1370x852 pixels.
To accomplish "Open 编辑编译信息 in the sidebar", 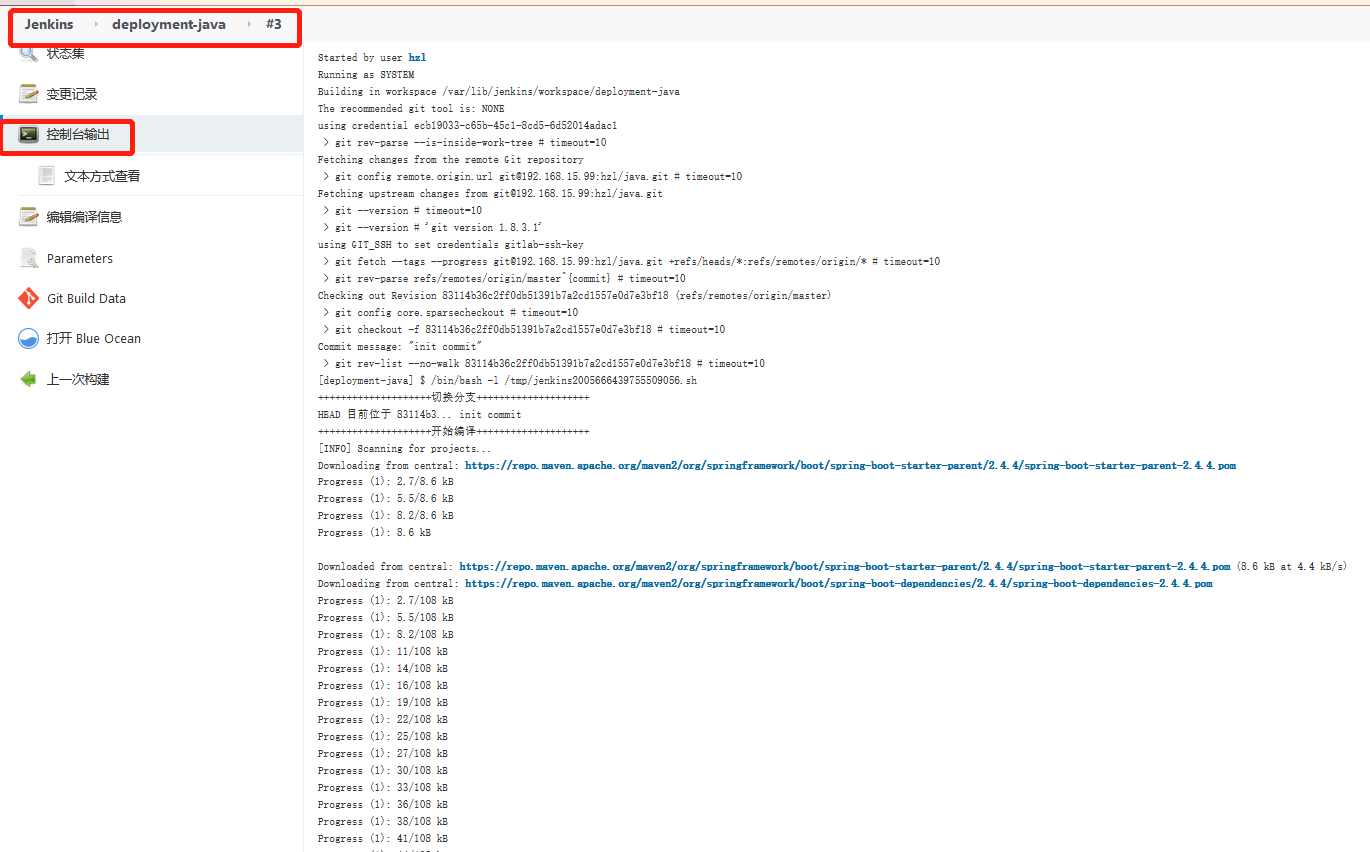I will coord(84,217).
